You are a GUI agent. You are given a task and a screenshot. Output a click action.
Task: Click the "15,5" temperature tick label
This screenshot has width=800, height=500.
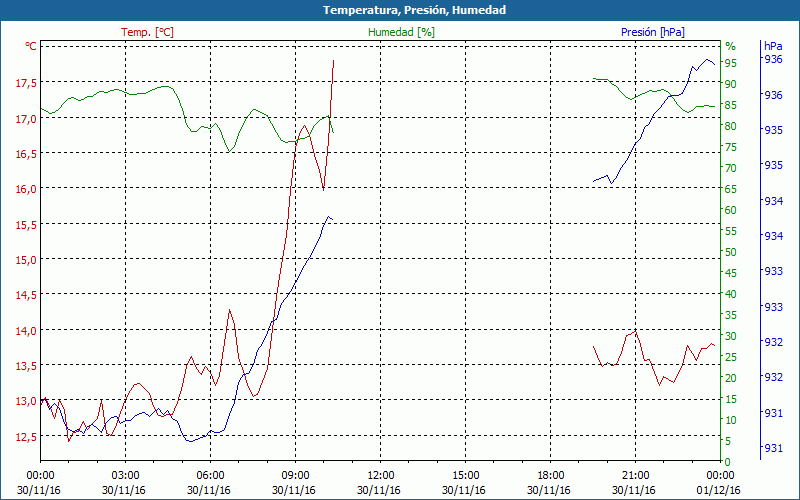click(26, 225)
